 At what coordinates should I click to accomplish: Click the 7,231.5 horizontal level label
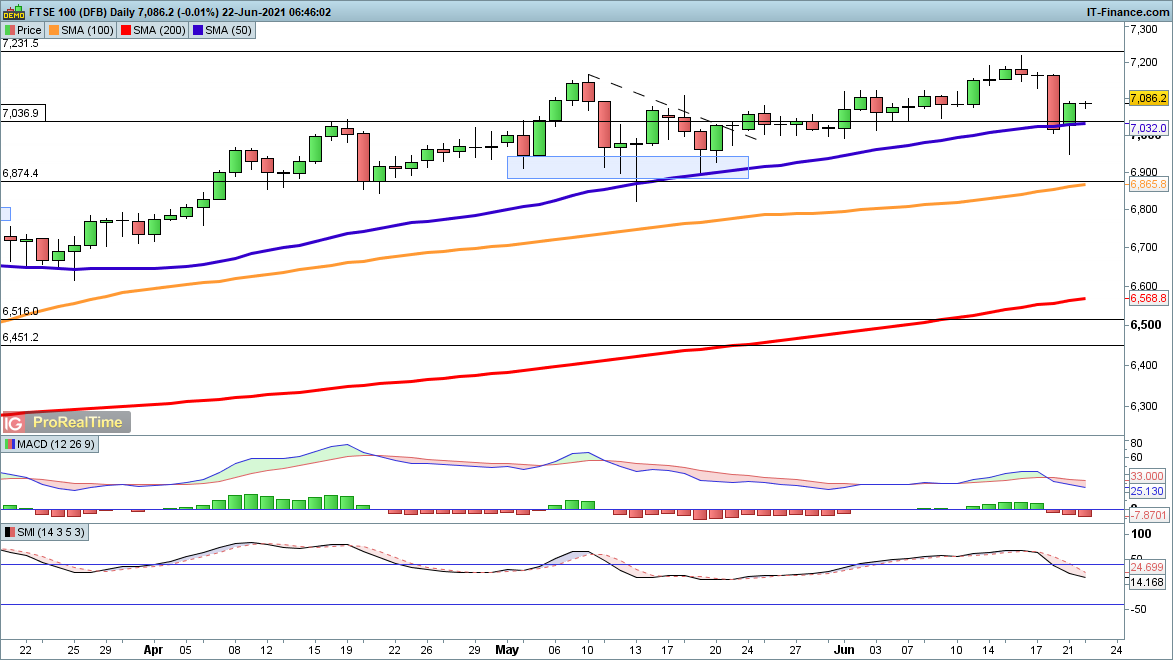[x=21, y=44]
